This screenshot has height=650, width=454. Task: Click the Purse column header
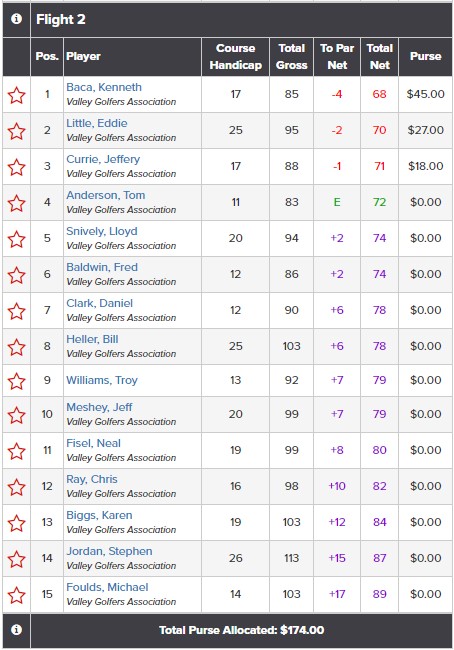click(425, 56)
